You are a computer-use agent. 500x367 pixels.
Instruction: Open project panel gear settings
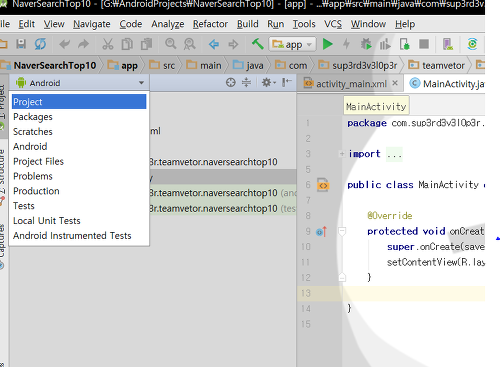point(268,82)
